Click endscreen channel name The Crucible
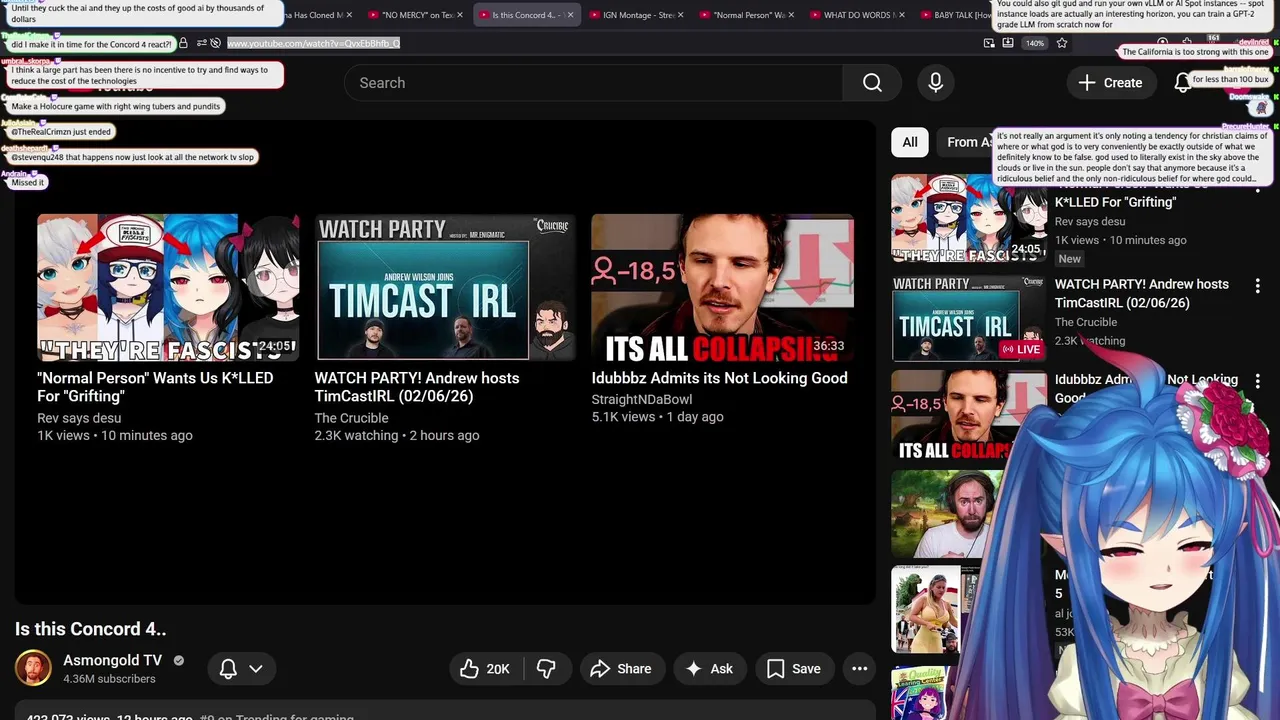 click(351, 418)
